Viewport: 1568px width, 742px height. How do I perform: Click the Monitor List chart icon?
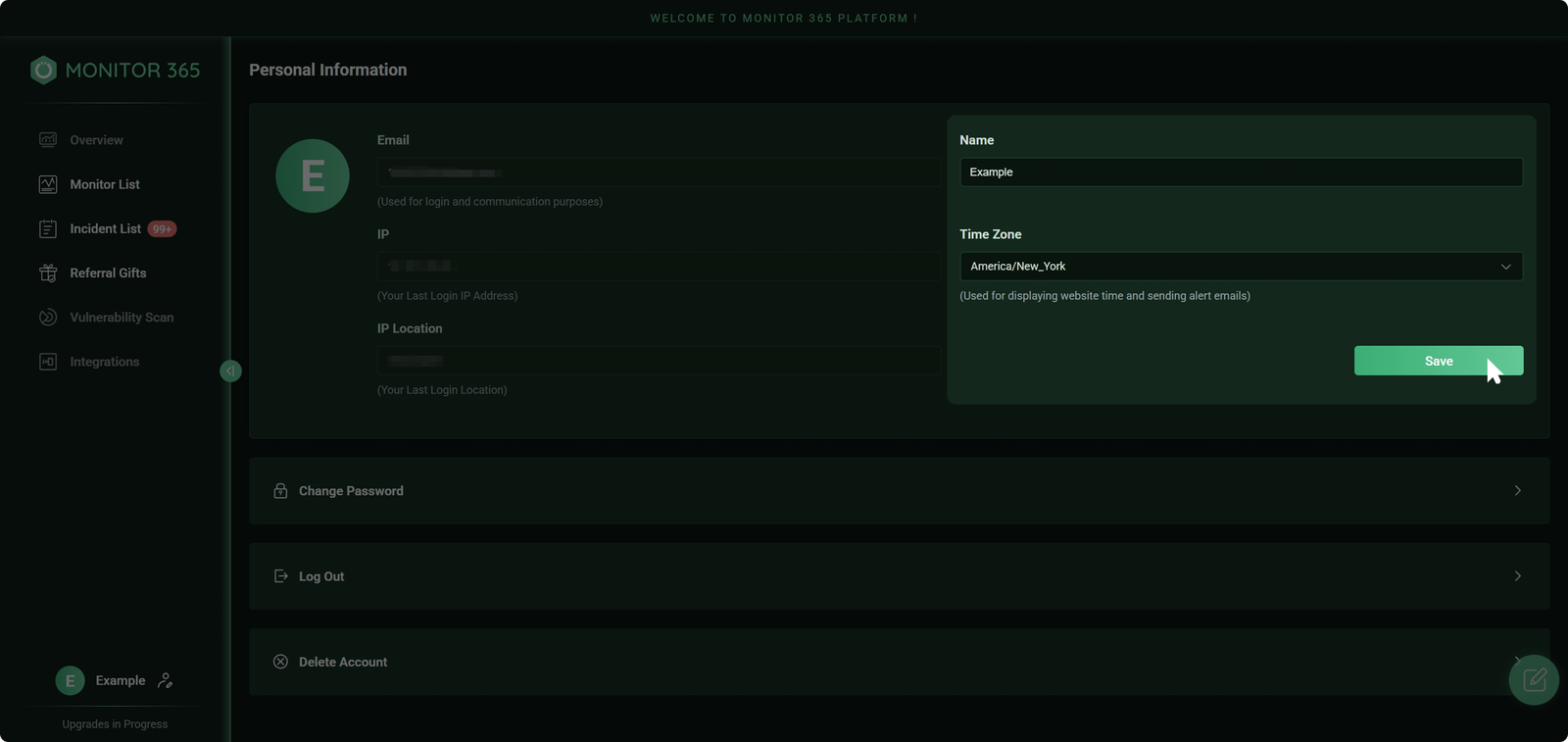coord(48,184)
